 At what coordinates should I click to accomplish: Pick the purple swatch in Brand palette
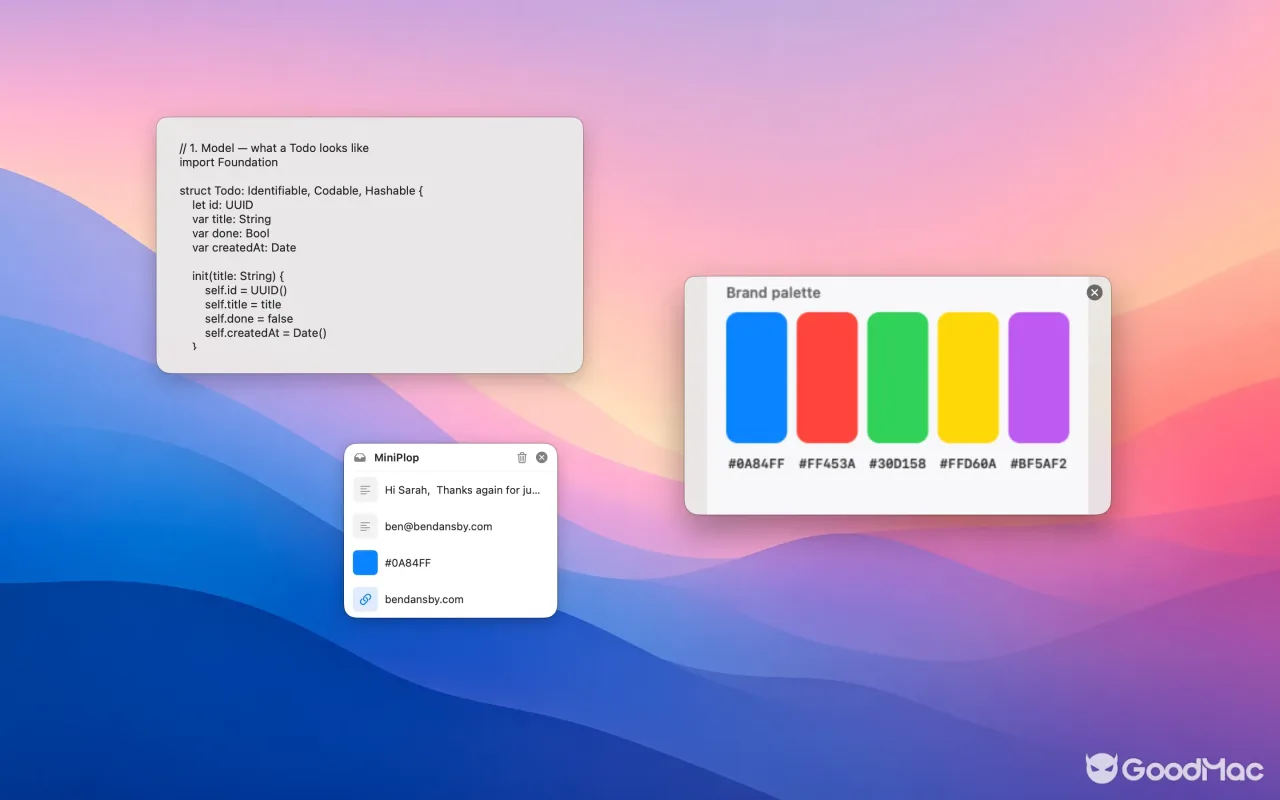(1038, 377)
